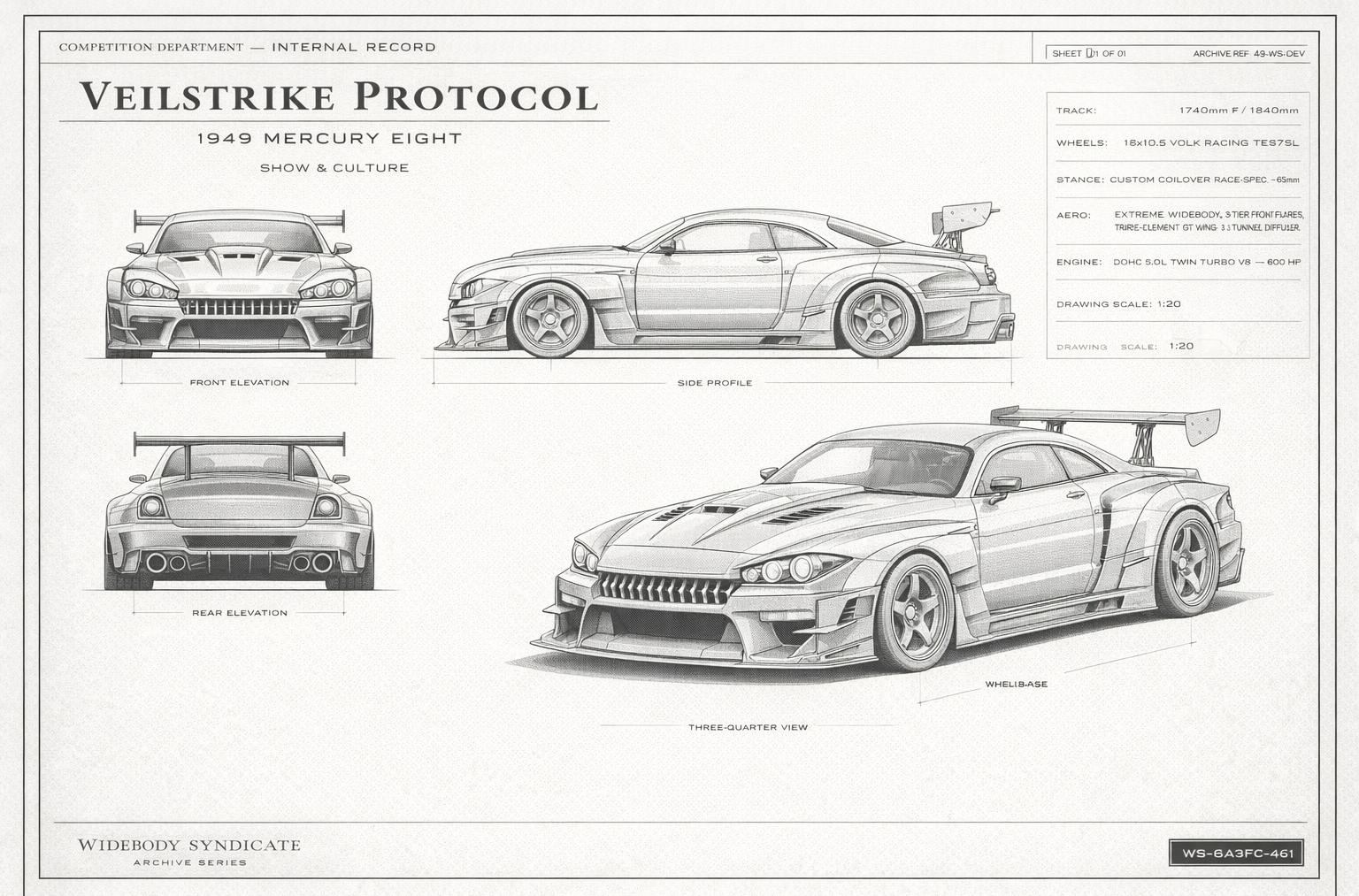This screenshot has height=896, width=1359.
Task: Click the Widebody Syndicate logo text
Action: click(189, 846)
